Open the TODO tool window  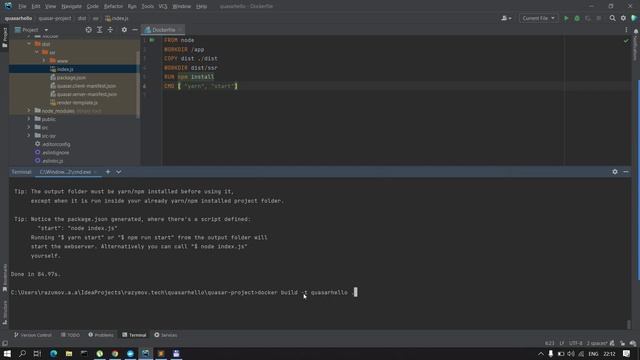(x=70, y=335)
